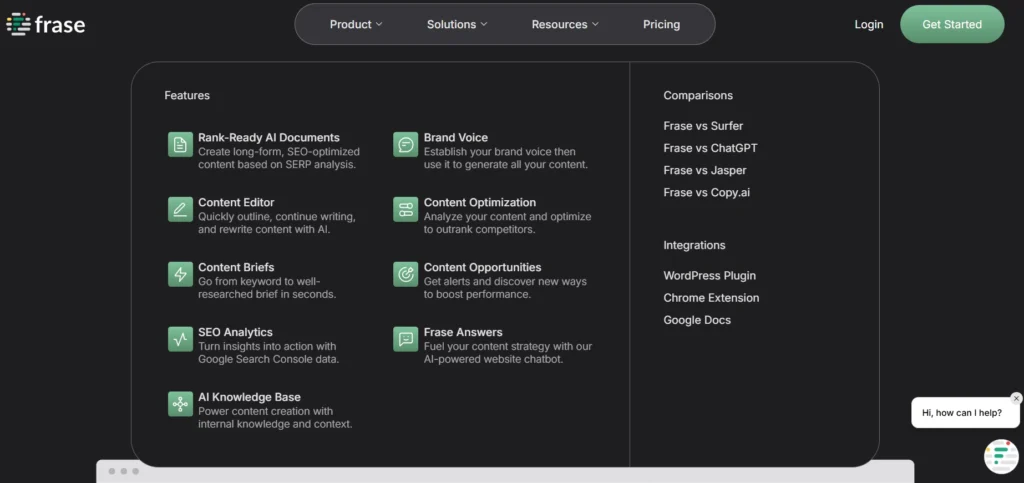The height and width of the screenshot is (483, 1024).
Task: Click the Rank-Ready AI Documents icon
Action: click(180, 144)
